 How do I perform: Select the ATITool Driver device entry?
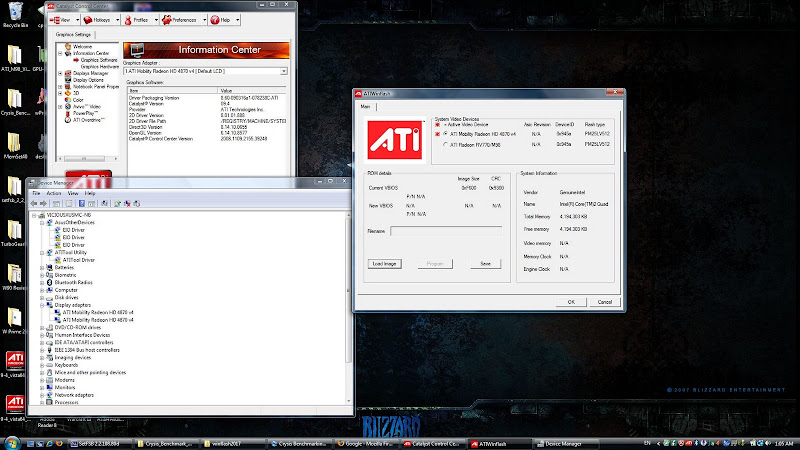tap(79, 260)
